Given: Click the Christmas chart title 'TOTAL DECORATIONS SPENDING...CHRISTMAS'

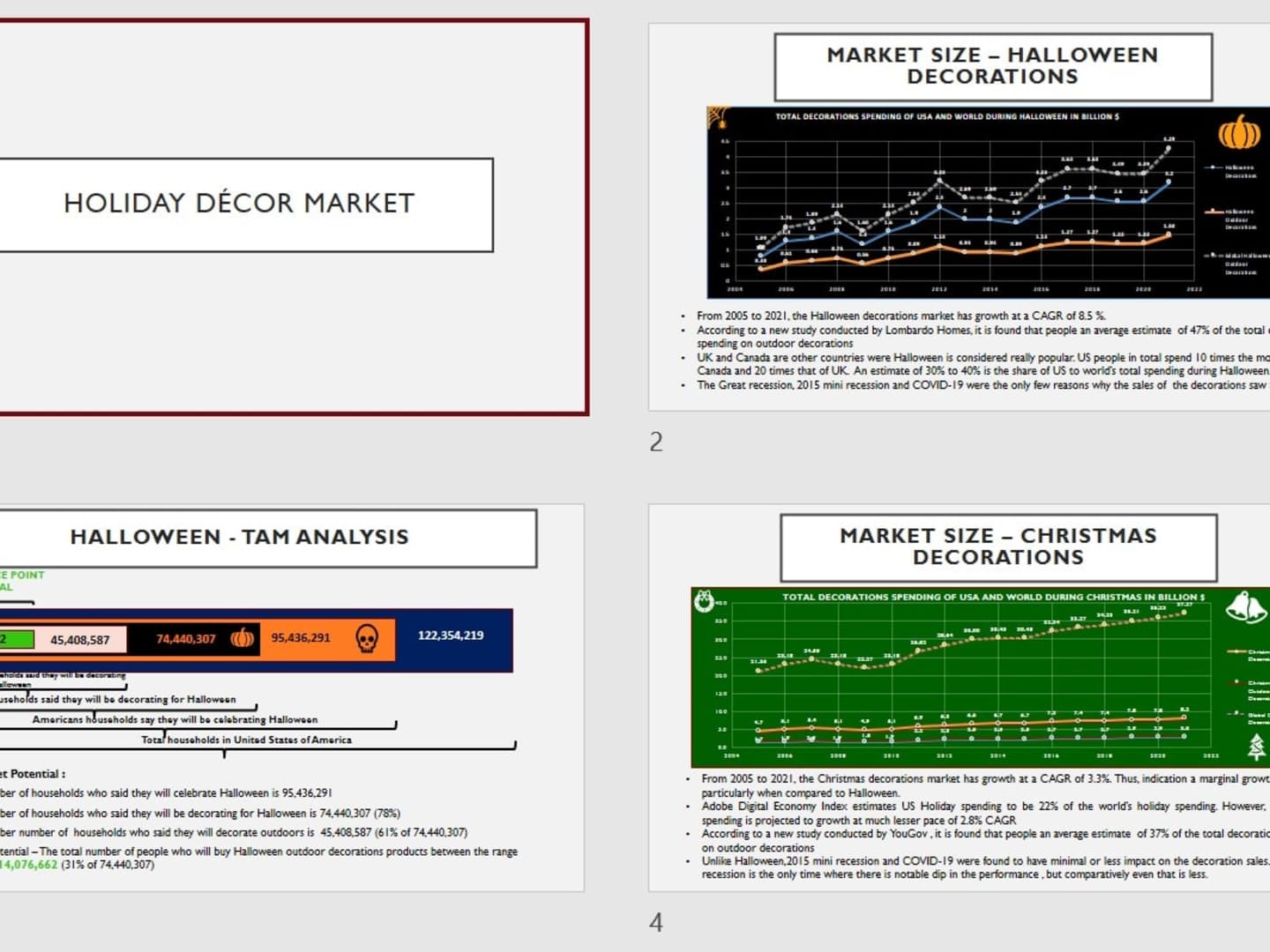Looking at the screenshot, I should click(994, 597).
